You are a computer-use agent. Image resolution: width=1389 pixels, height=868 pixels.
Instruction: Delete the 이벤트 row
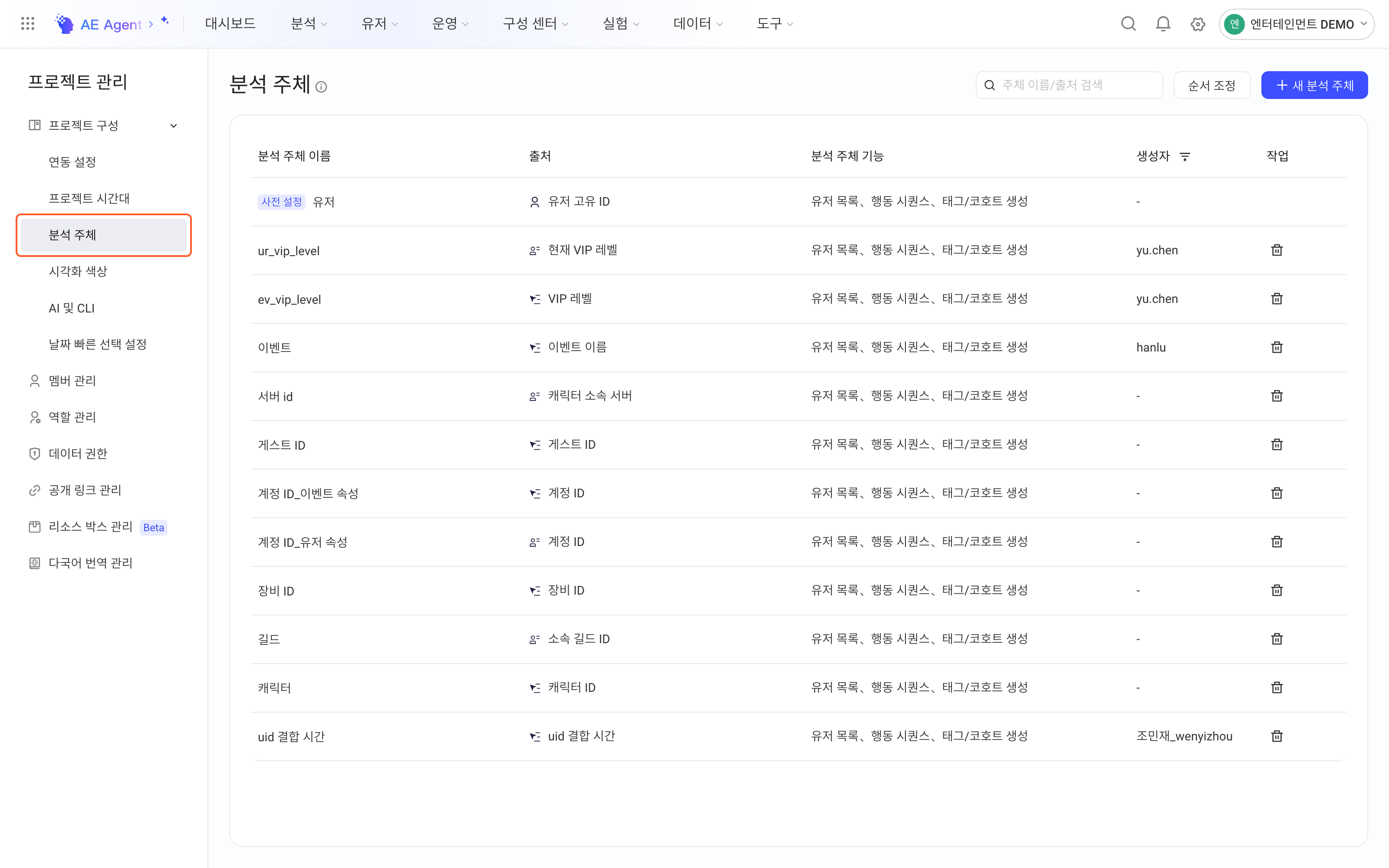1277,347
